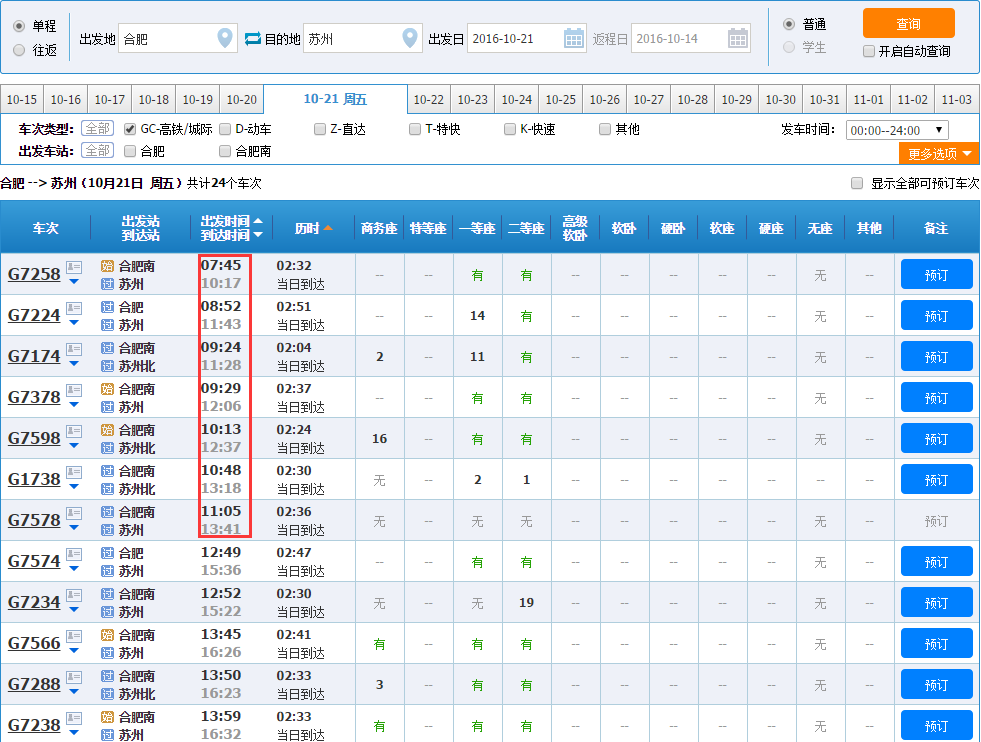Screen dimensions: 981x742
Task: Open the ID card icon for G7174
Action: (x=74, y=350)
